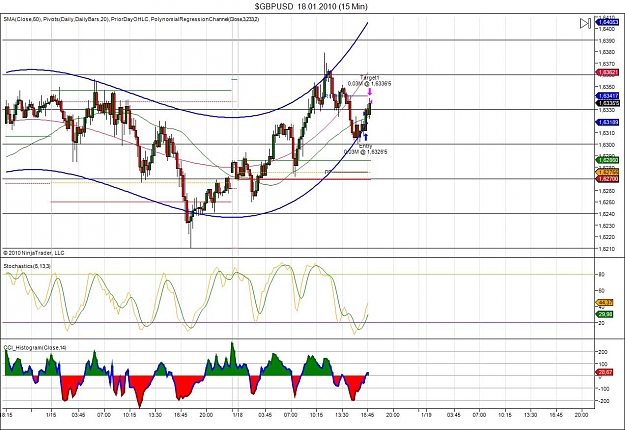Click the 100 level on CCI axis

[x=604, y=364]
